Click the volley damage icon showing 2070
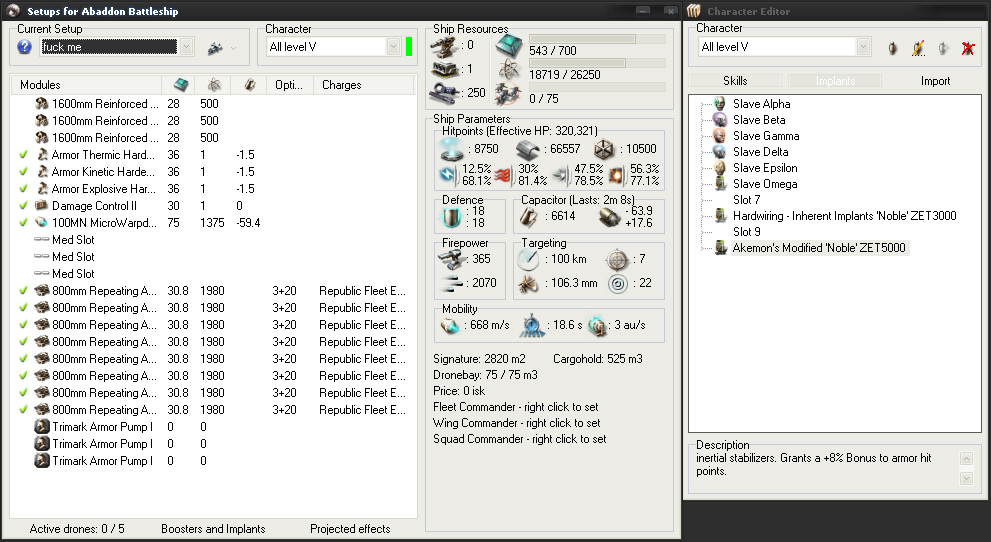The width and height of the screenshot is (991, 542). click(451, 284)
